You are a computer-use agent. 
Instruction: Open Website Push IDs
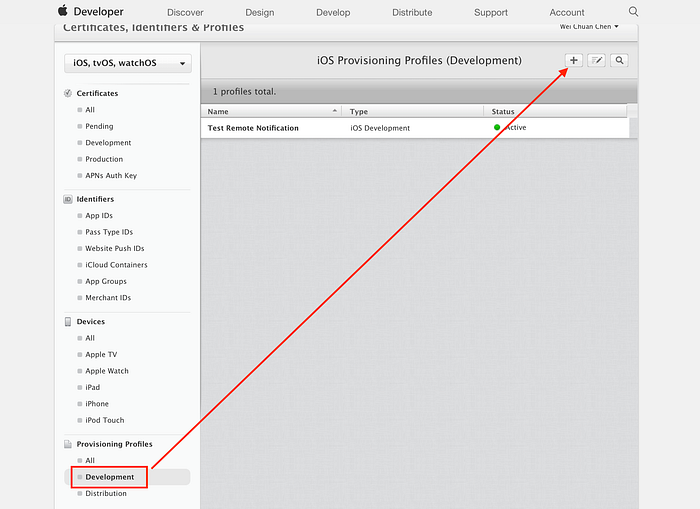click(x=115, y=249)
